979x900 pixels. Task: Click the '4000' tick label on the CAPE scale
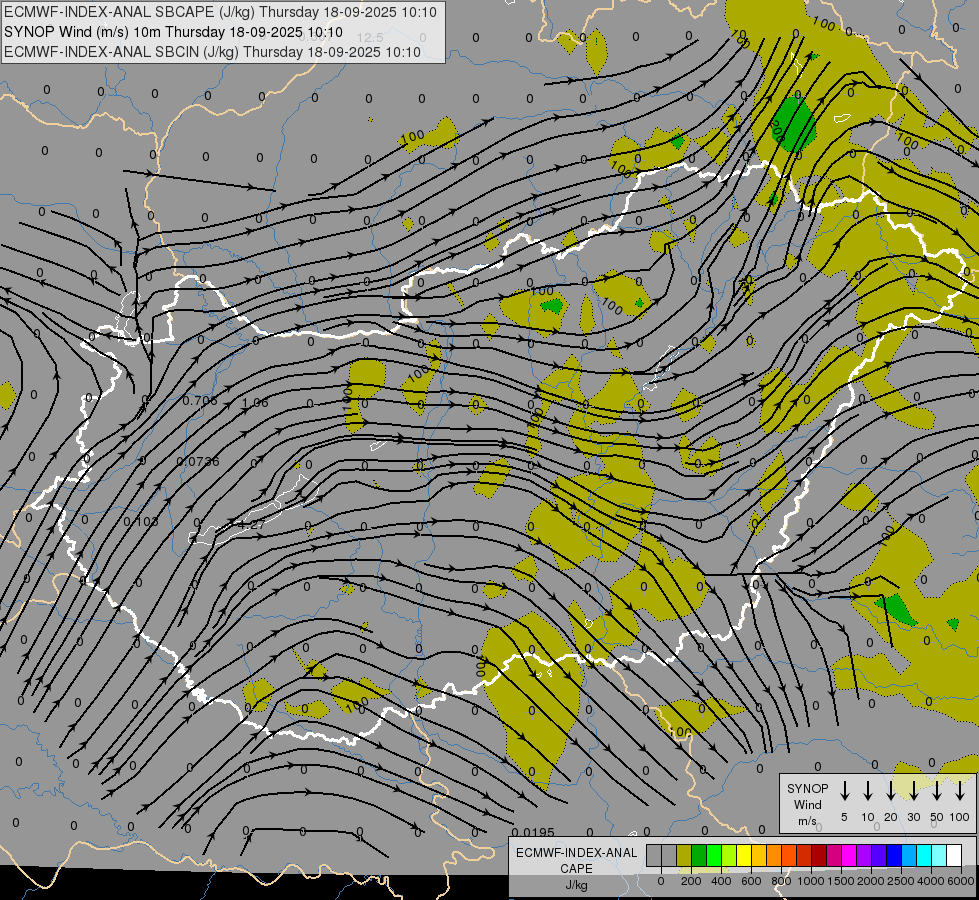[931, 881]
